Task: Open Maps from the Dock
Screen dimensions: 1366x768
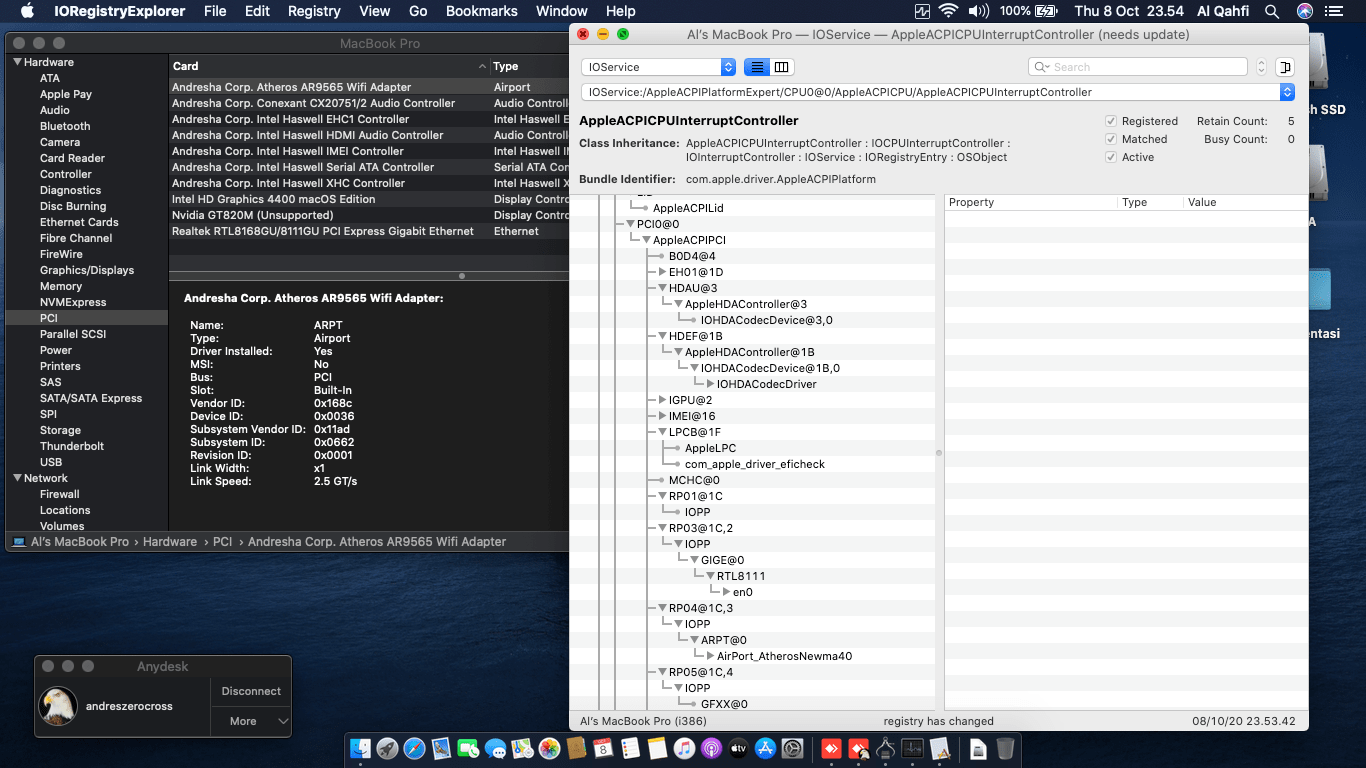Action: [x=522, y=748]
